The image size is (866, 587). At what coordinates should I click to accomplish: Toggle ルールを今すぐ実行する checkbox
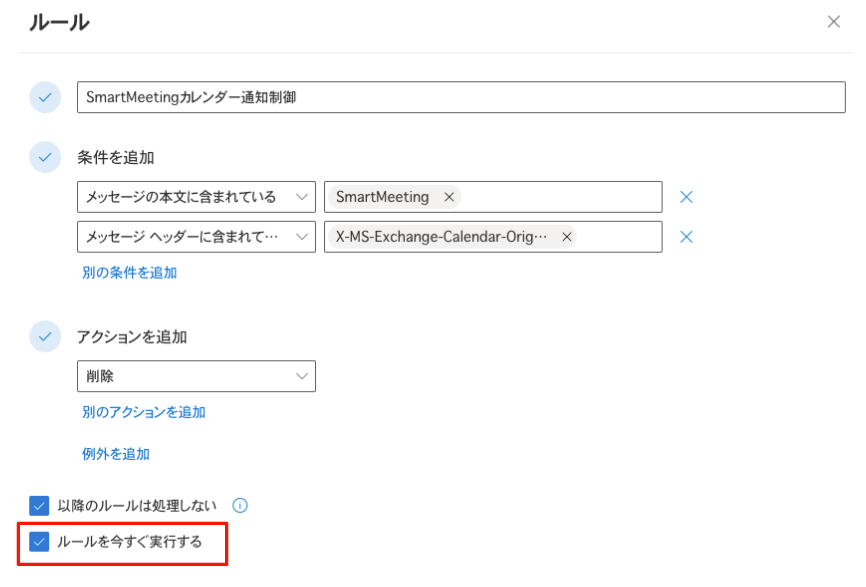[x=39, y=542]
